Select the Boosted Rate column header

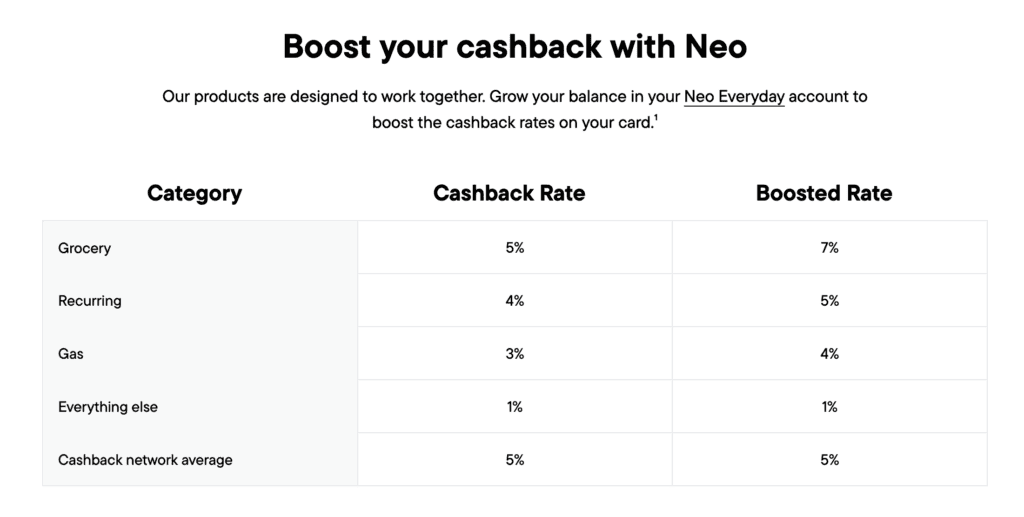(x=824, y=193)
